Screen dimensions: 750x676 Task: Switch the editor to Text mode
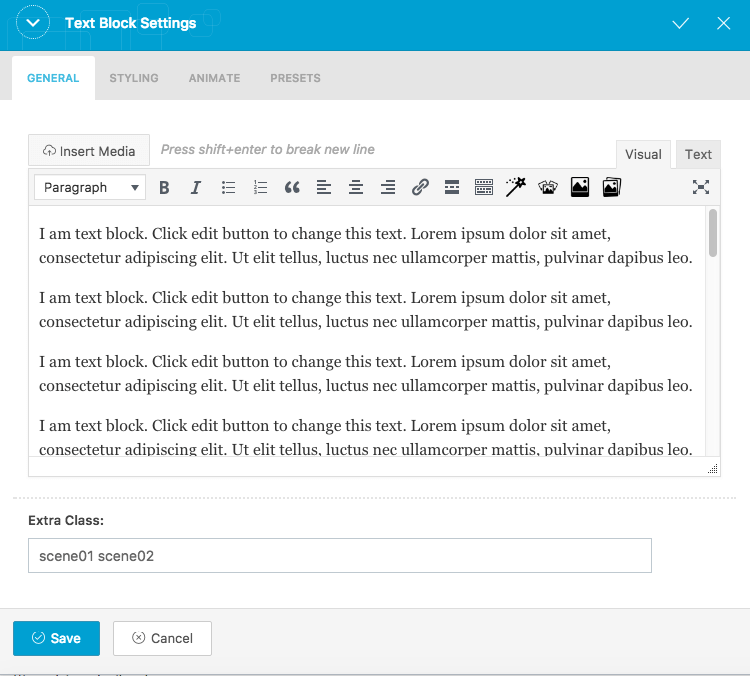coord(698,154)
